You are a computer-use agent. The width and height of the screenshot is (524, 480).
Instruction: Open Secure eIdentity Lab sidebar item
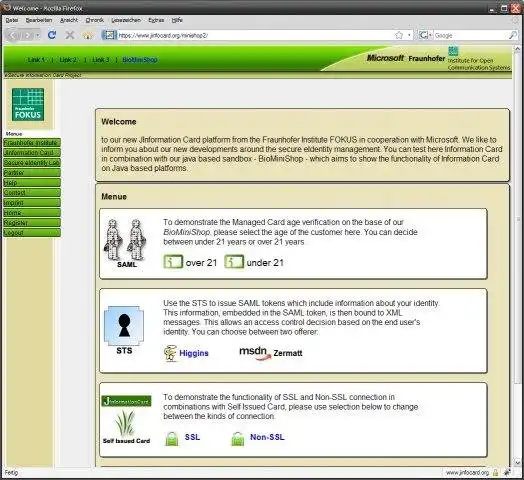coord(32,163)
